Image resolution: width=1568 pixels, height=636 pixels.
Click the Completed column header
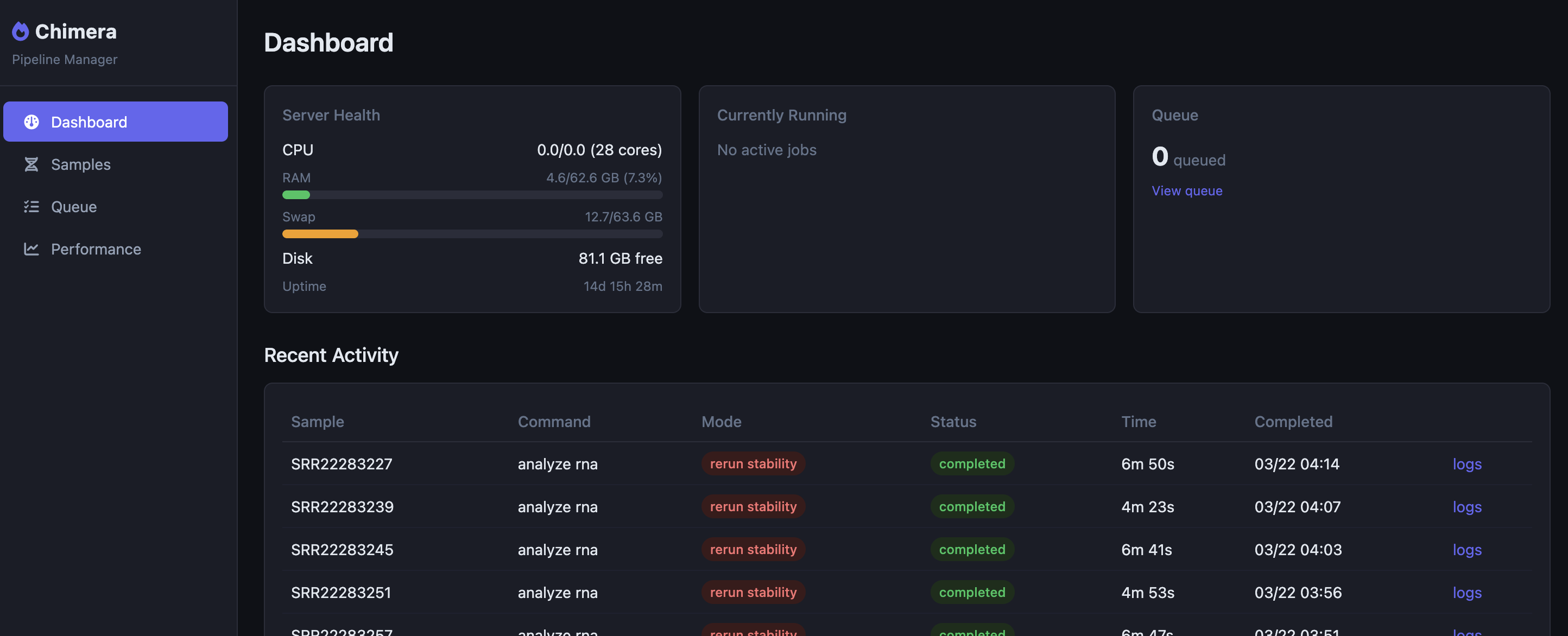pyautogui.click(x=1293, y=421)
